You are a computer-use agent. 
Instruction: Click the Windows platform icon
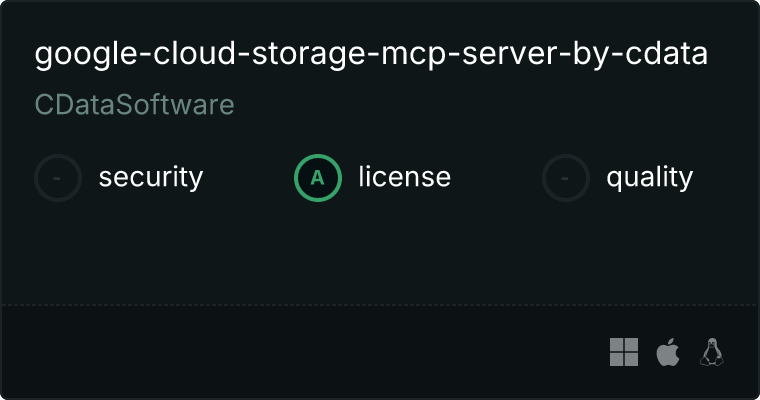click(x=624, y=352)
